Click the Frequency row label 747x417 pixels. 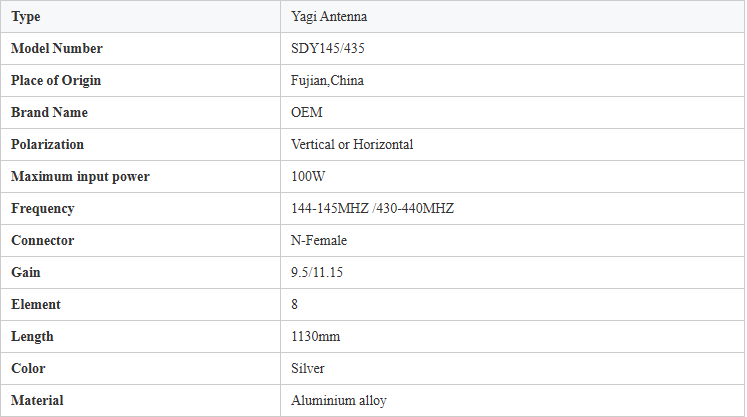pos(42,209)
